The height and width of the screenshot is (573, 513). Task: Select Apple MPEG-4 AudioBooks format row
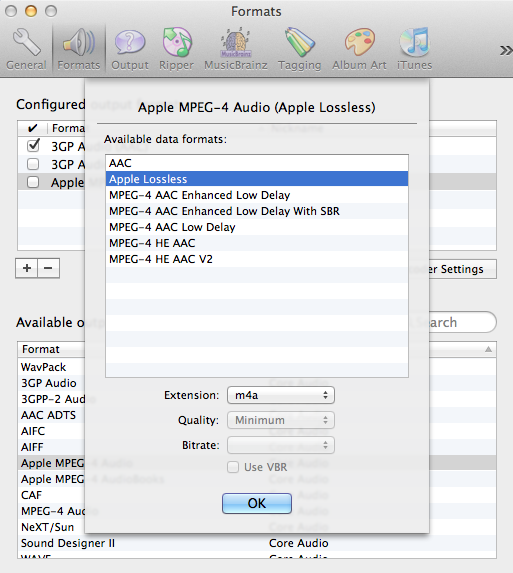(51, 479)
